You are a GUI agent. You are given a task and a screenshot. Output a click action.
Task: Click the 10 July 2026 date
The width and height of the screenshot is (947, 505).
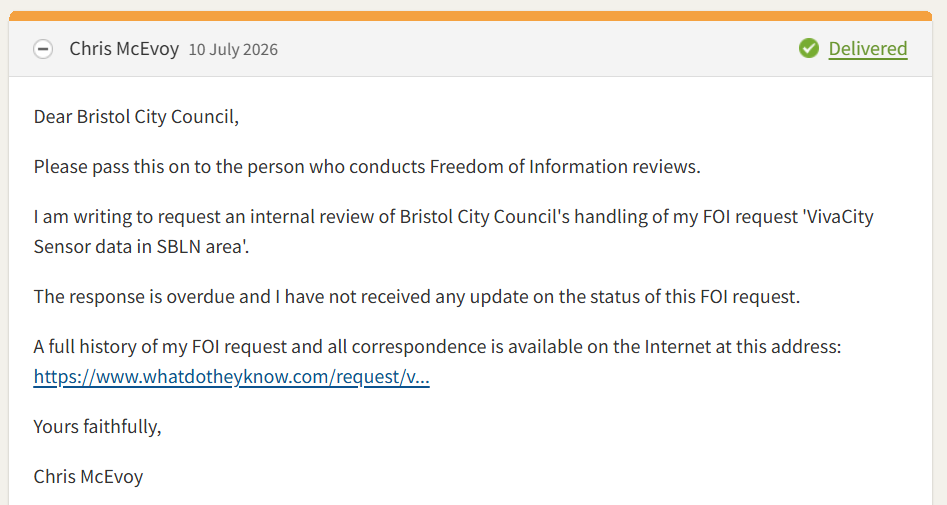[233, 50]
